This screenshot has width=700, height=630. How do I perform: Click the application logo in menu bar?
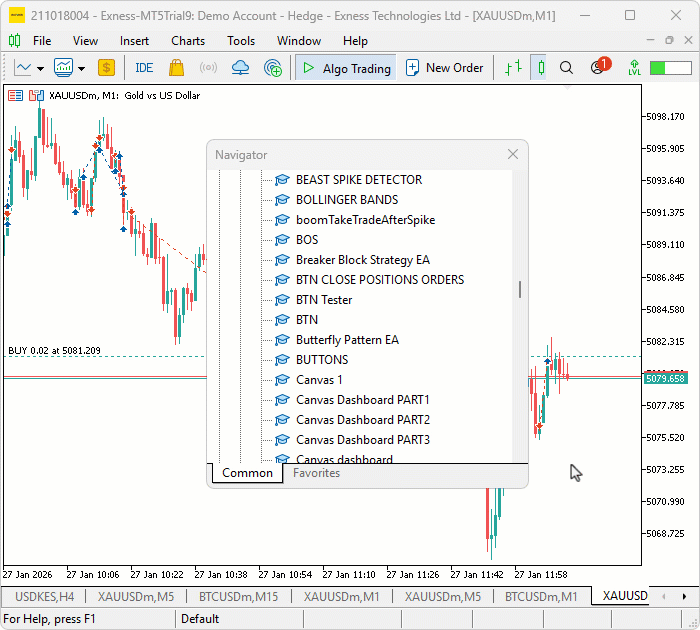[14, 41]
